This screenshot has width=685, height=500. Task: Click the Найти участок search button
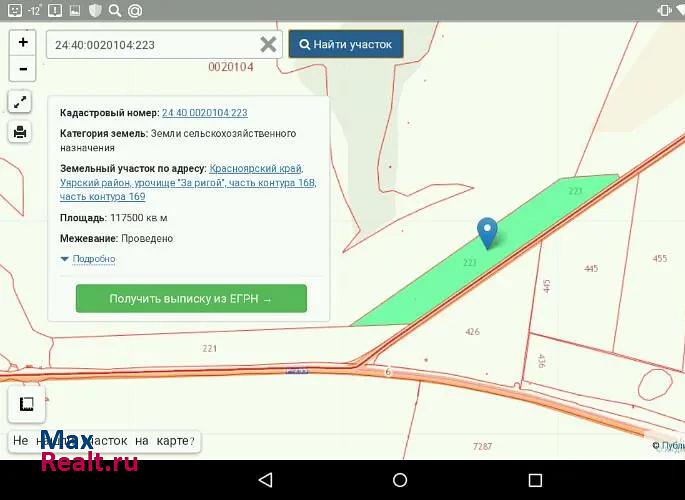tap(346, 45)
